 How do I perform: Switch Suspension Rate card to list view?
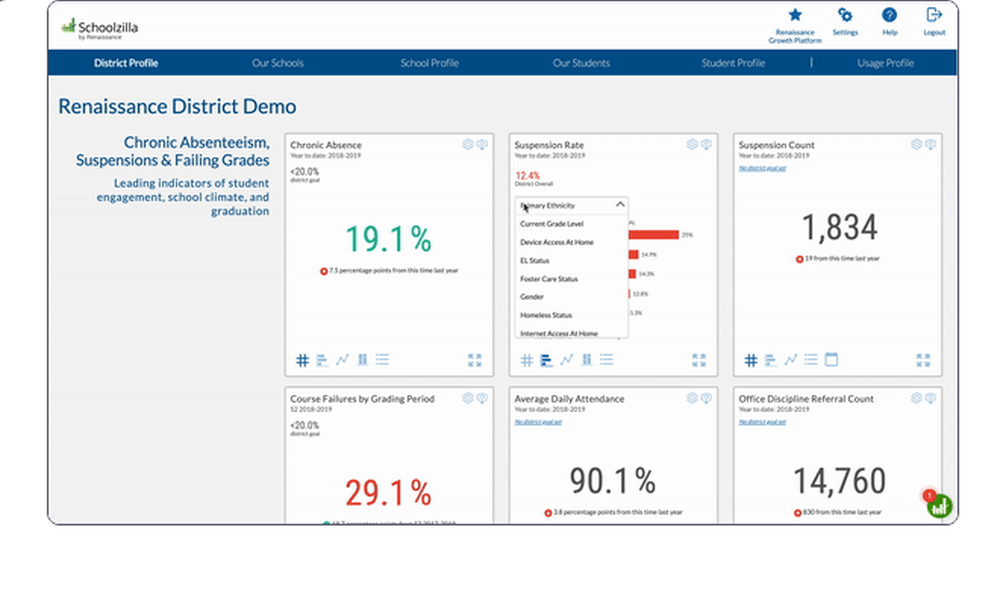(x=607, y=360)
